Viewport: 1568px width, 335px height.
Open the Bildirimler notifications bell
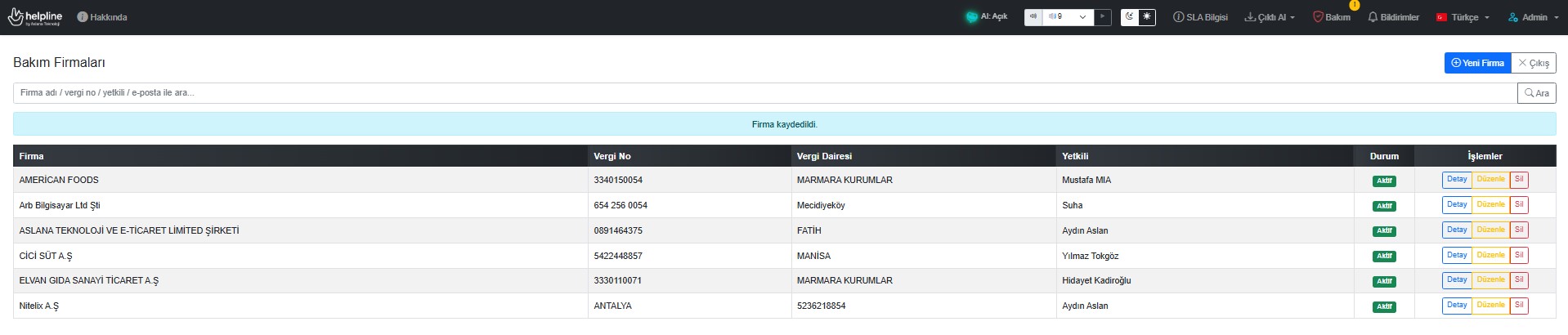(1393, 17)
